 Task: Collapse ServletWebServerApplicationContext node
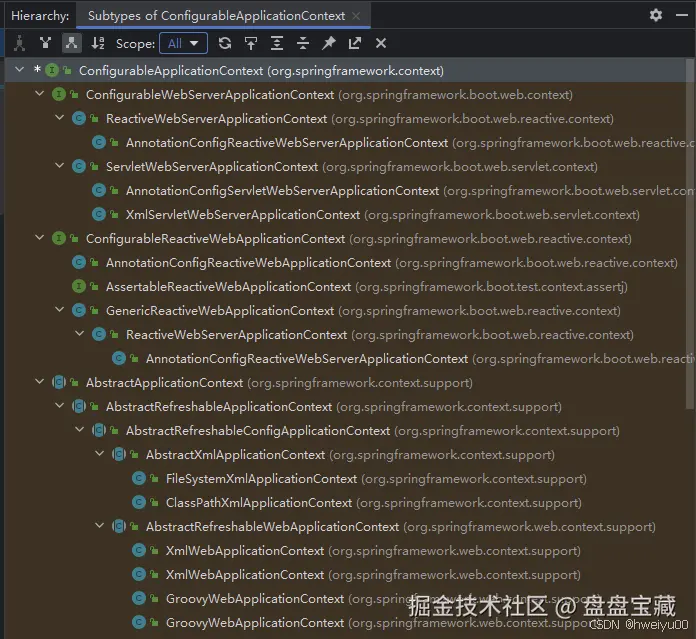pyautogui.click(x=59, y=166)
